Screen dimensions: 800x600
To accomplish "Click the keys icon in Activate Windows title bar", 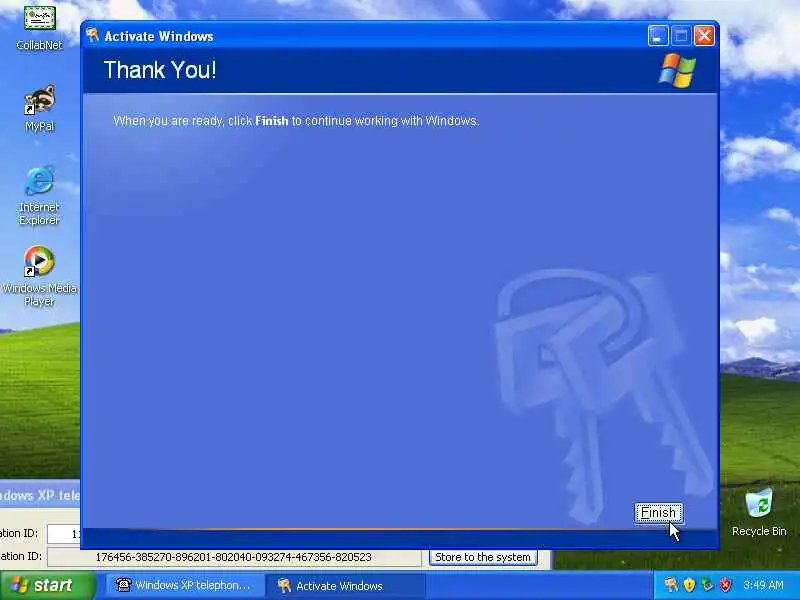I will [x=92, y=36].
